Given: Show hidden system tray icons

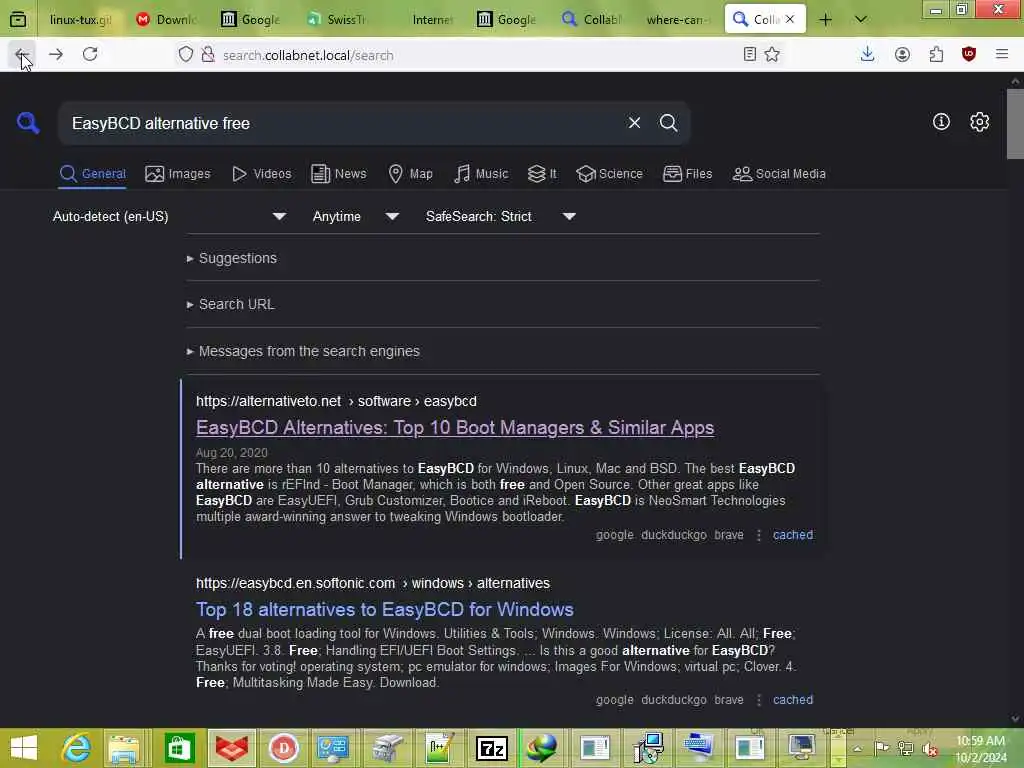Looking at the screenshot, I should (857, 748).
